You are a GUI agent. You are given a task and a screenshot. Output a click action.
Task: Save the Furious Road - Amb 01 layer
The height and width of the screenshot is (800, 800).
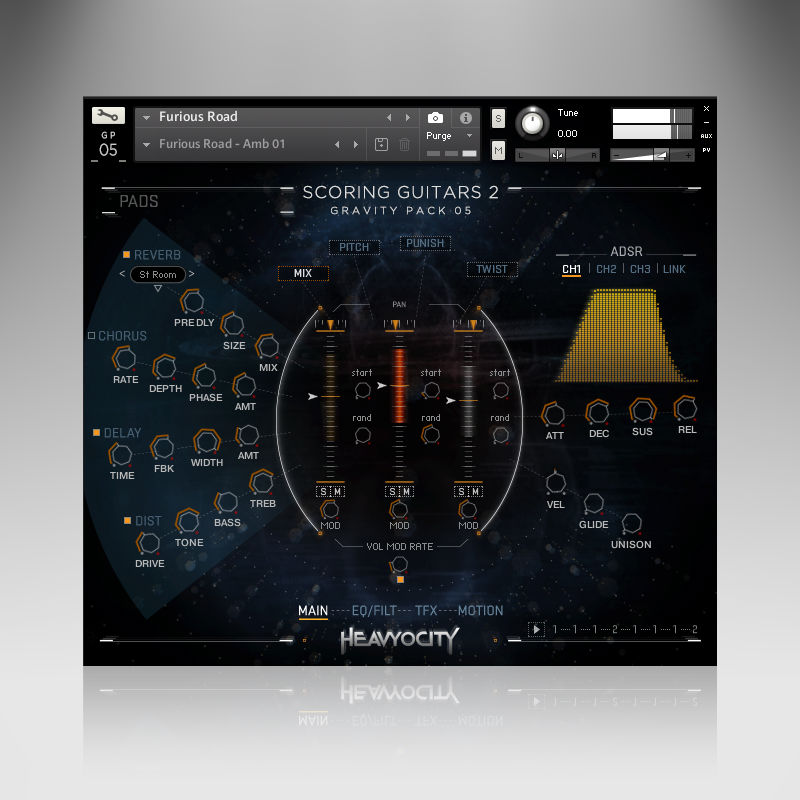[382, 144]
